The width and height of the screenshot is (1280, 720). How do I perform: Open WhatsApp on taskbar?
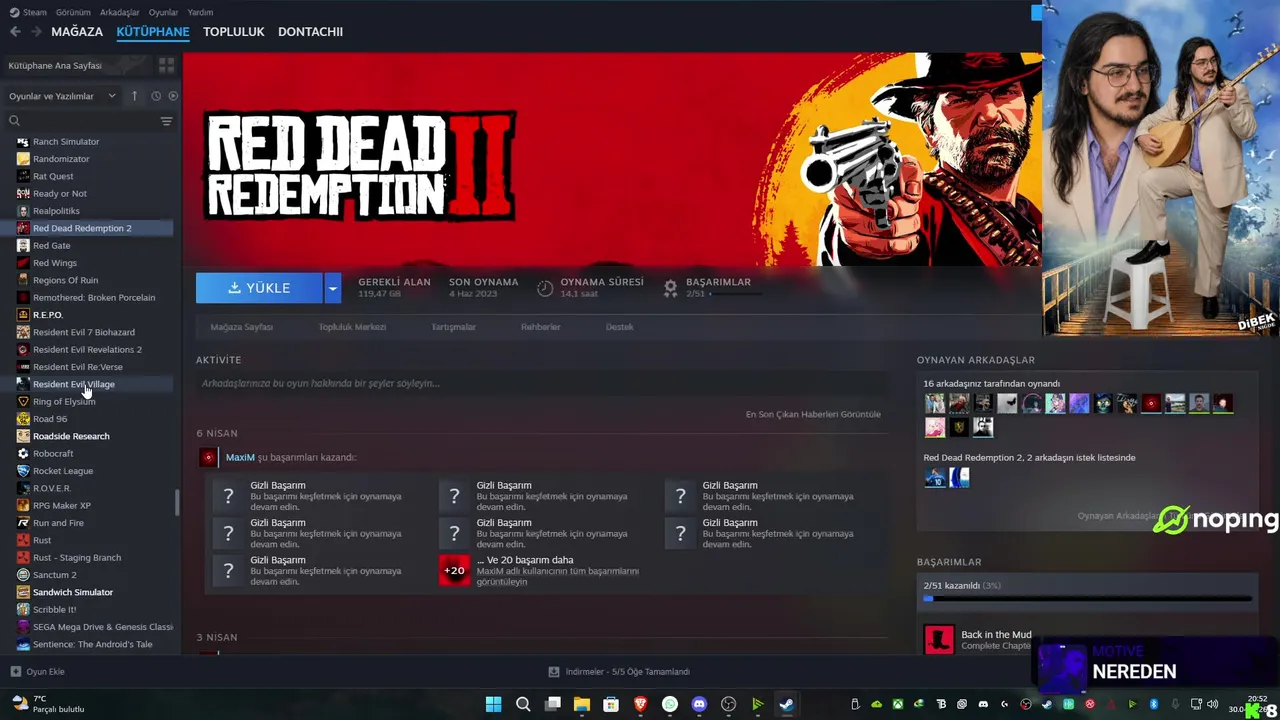670,704
